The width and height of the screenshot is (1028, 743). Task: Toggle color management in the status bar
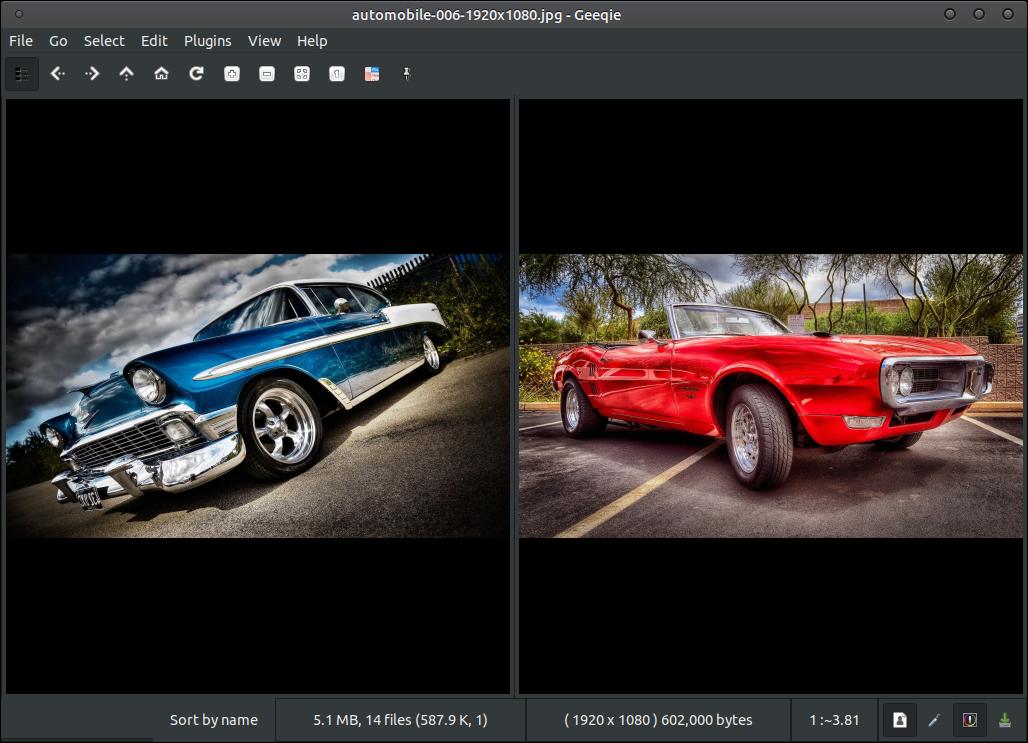(970, 720)
